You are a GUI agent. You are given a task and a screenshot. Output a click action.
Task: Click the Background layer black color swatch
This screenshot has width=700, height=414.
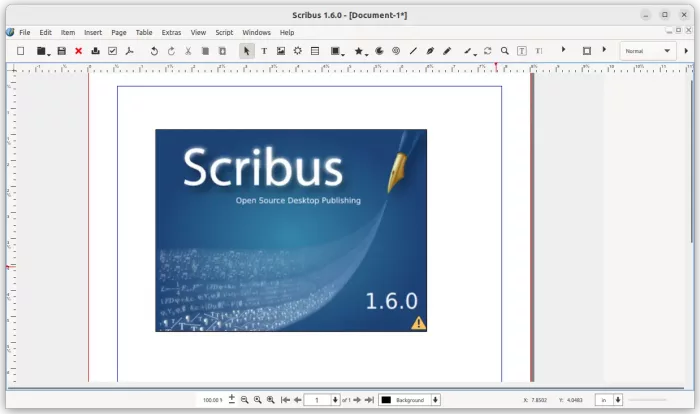(x=386, y=400)
